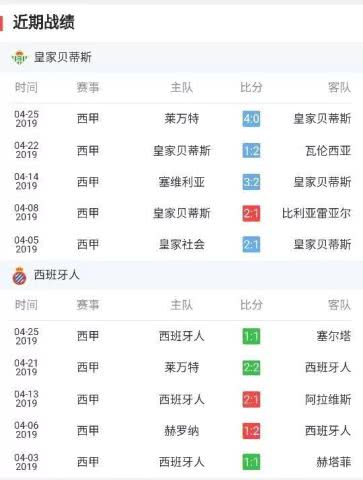Select away team 瓦伦西亚 in the 04-22 row
The width and height of the screenshot is (363, 480).
[328, 151]
